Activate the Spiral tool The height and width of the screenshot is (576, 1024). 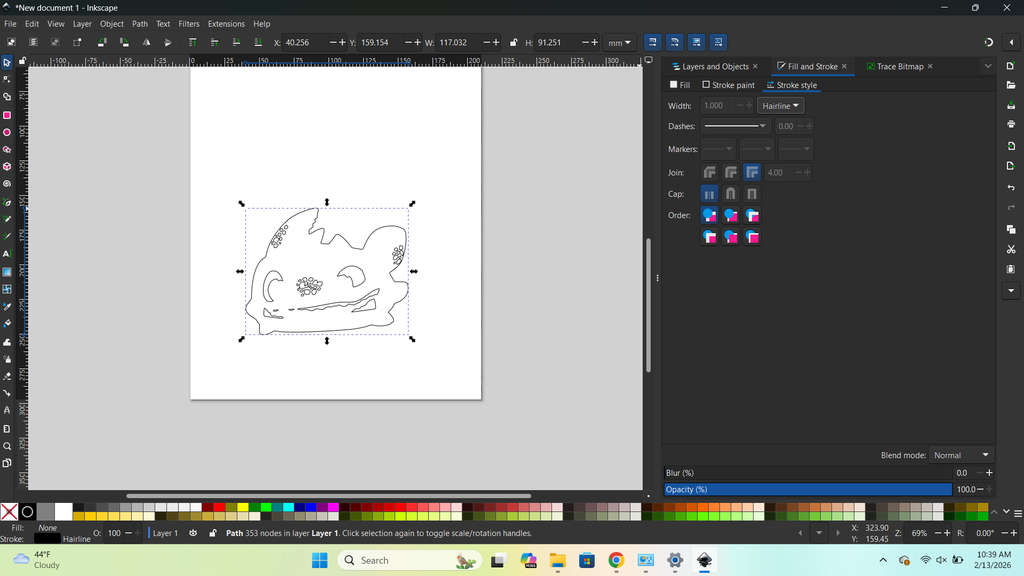tap(7, 184)
